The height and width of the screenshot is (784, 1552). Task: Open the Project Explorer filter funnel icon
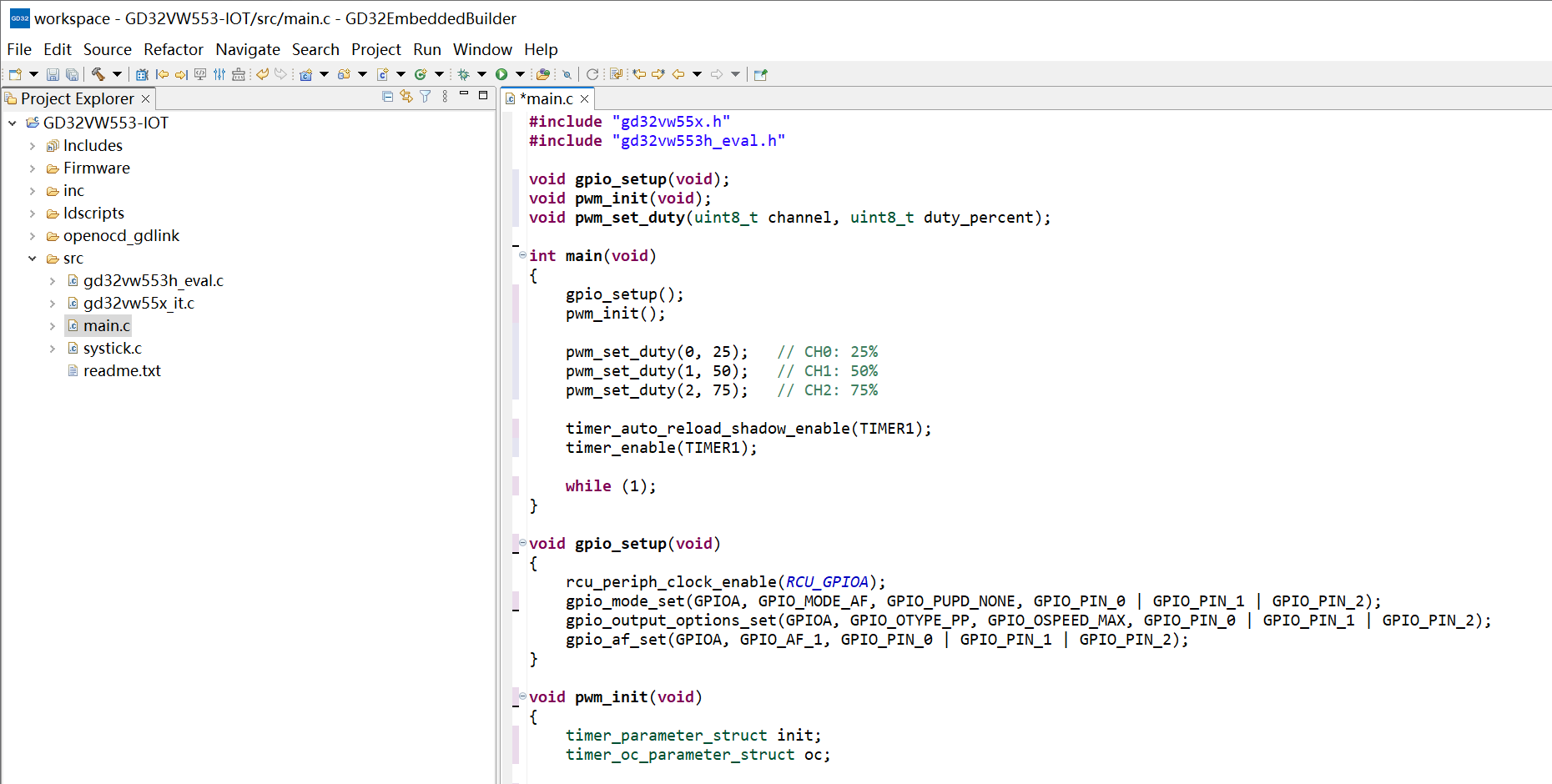click(x=426, y=97)
